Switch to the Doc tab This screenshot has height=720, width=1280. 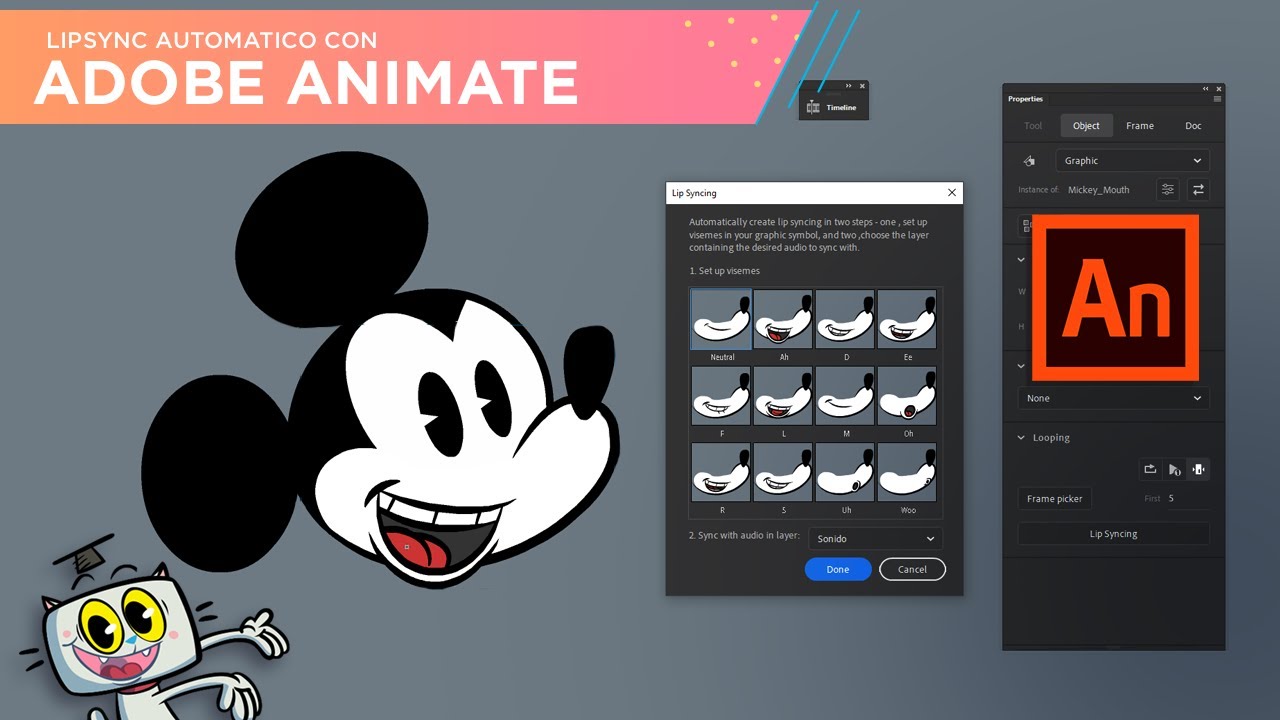pyautogui.click(x=1193, y=126)
